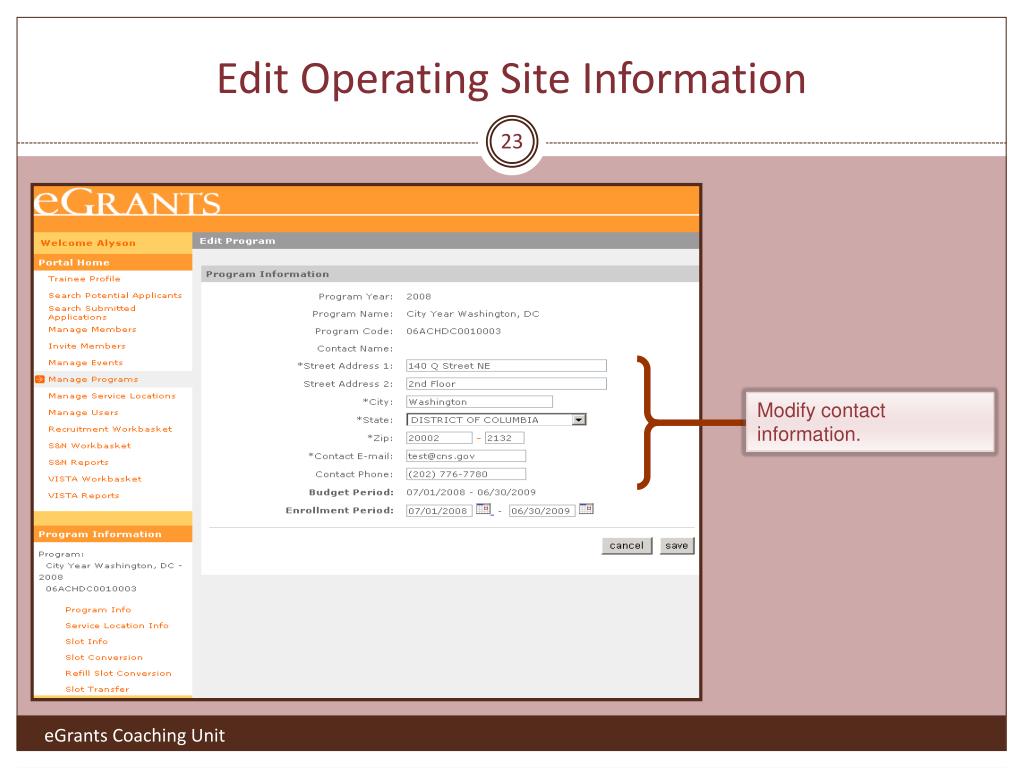Click the Edit Program header bar
1024x768 pixels.
[445, 240]
